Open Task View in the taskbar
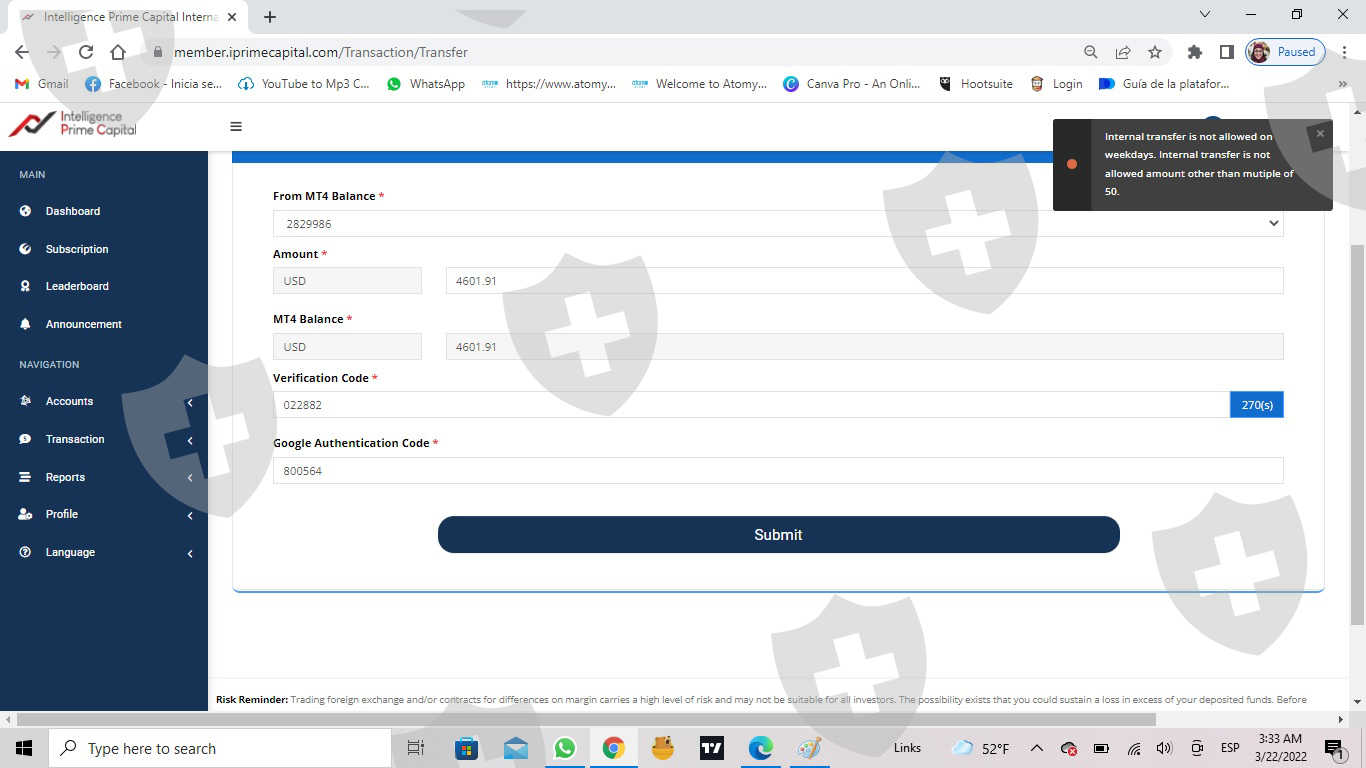 (x=416, y=748)
